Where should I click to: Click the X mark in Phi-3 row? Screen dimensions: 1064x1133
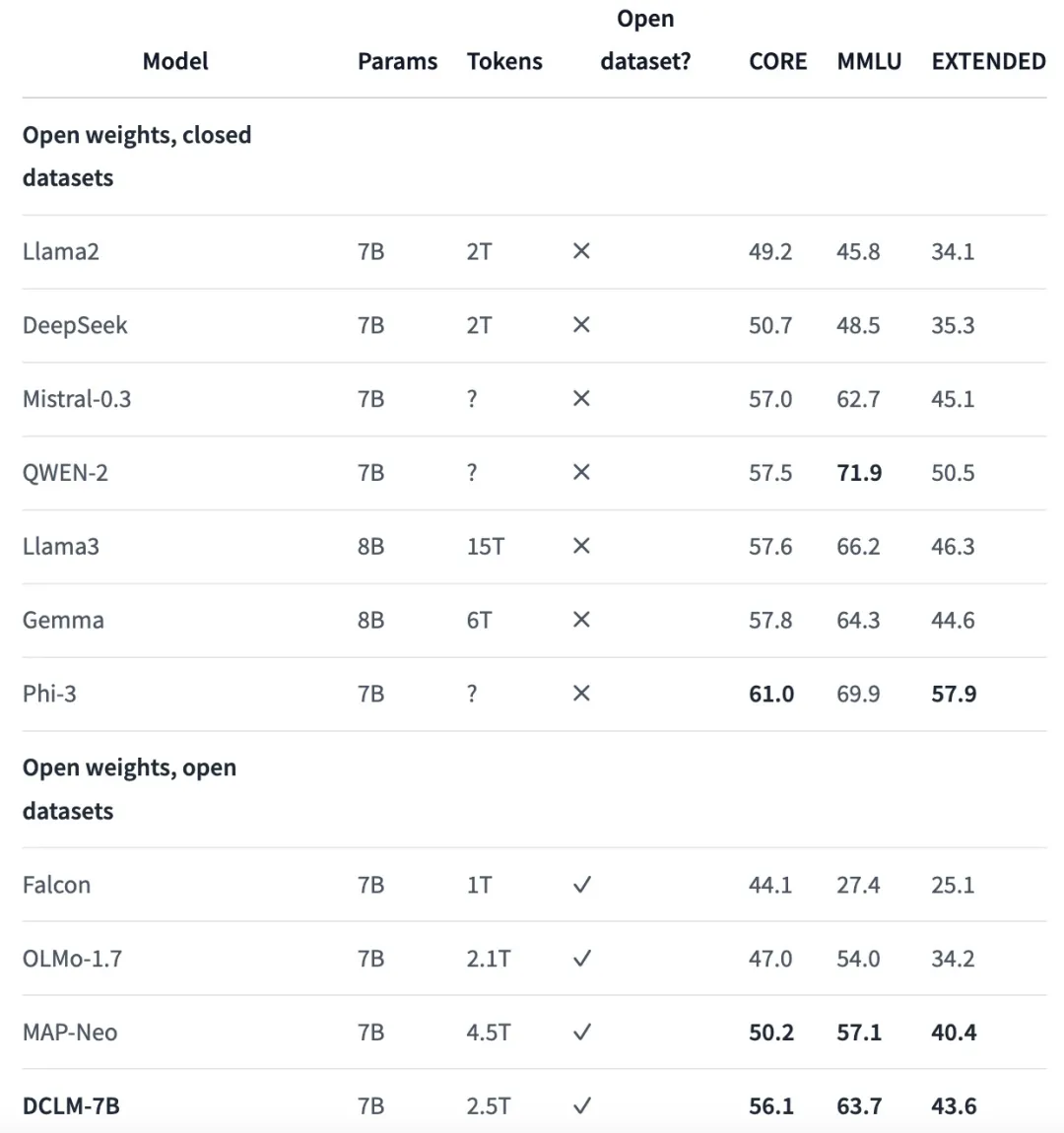(x=581, y=694)
